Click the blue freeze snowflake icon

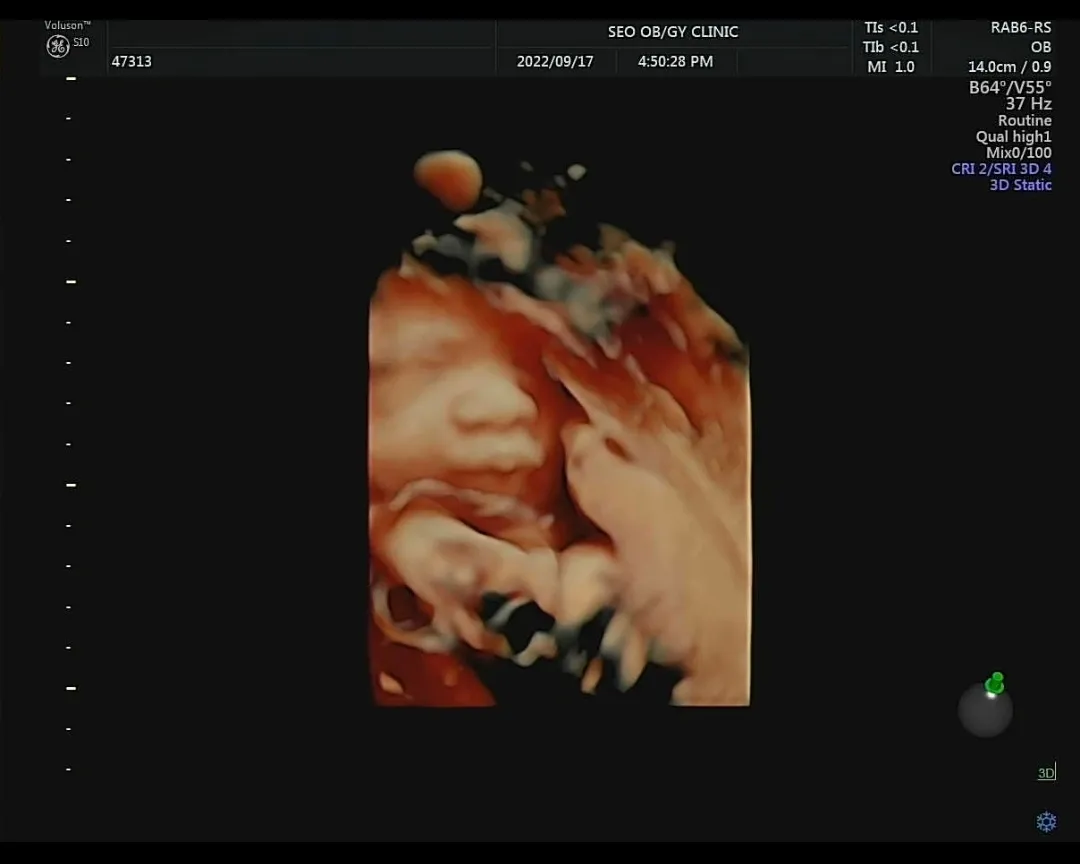click(1046, 821)
